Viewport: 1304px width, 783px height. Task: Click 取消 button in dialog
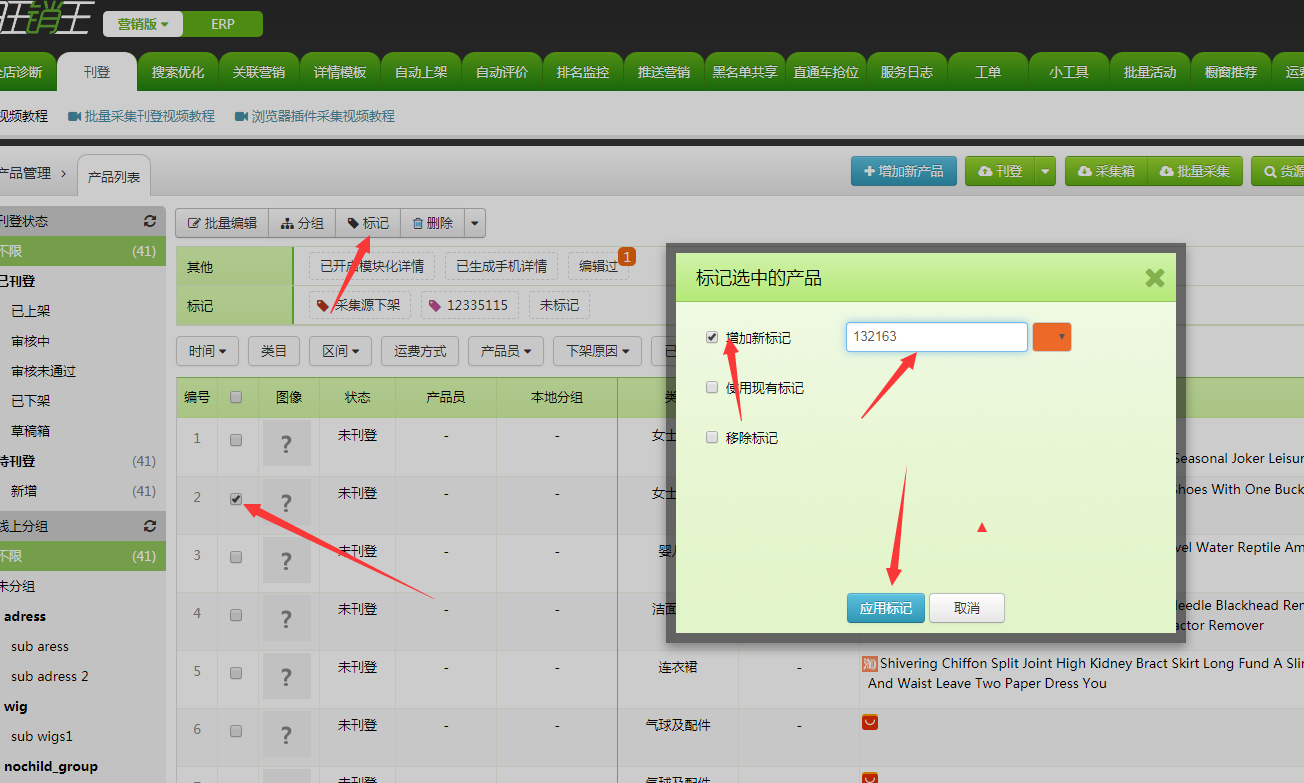click(x=967, y=608)
